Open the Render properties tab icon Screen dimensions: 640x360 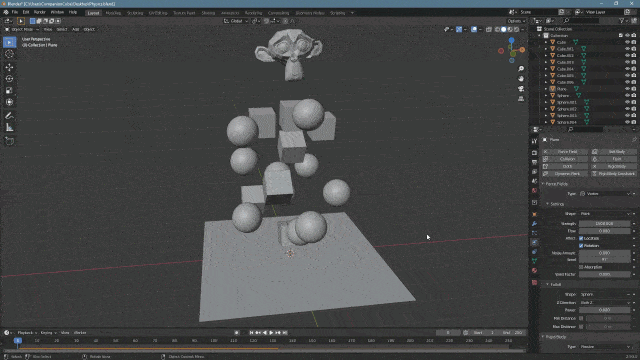[x=534, y=153]
